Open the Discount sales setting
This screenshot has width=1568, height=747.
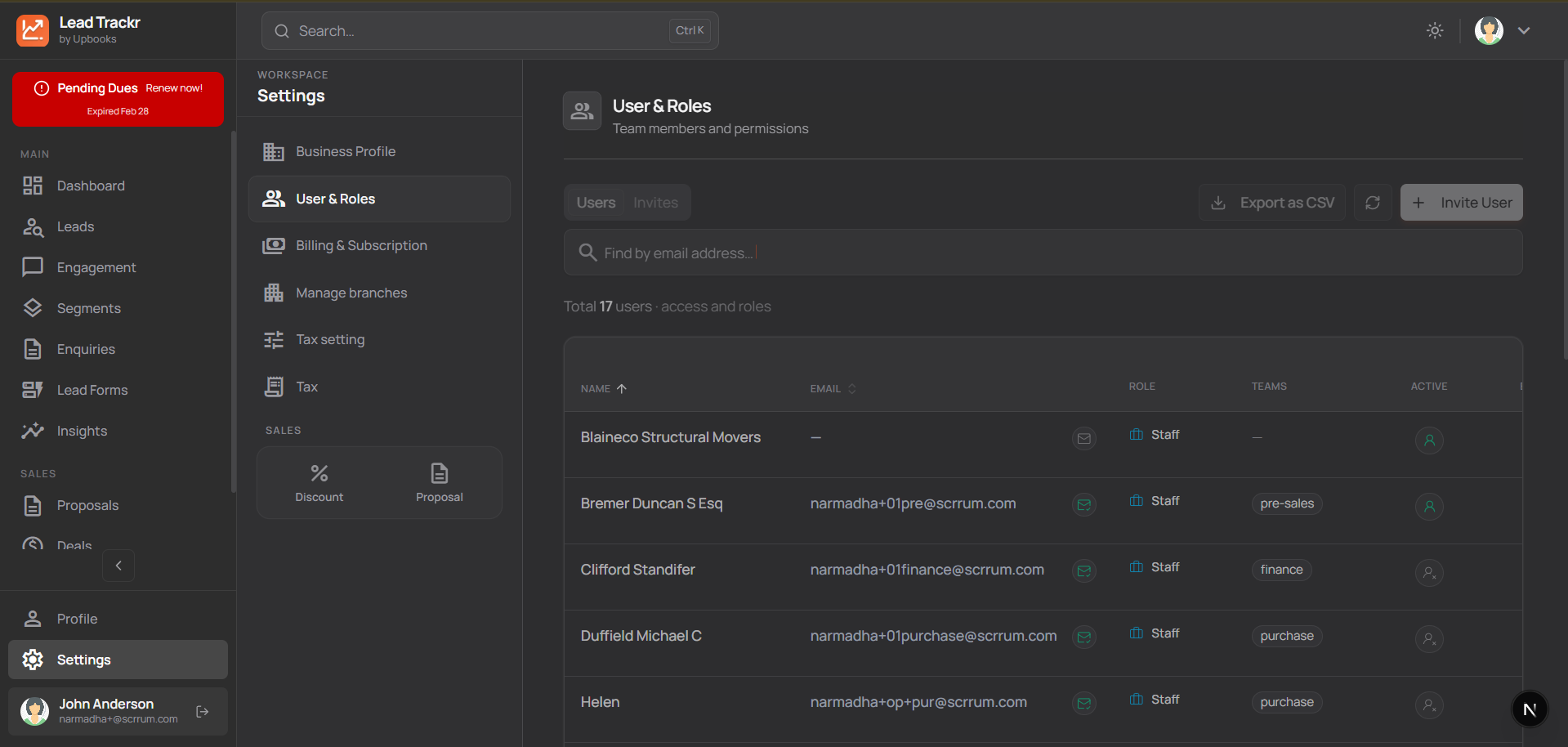click(319, 482)
